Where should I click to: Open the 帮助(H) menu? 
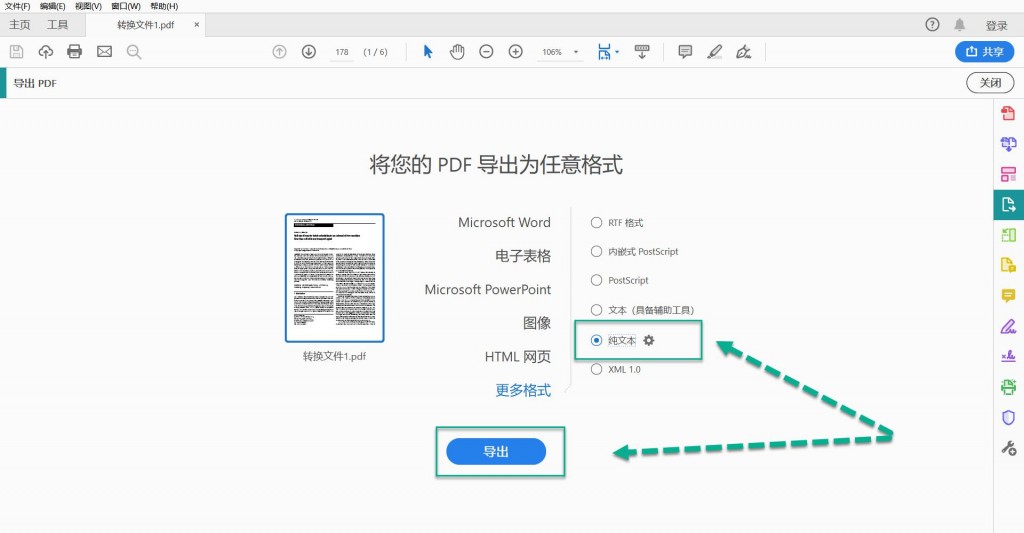(164, 6)
